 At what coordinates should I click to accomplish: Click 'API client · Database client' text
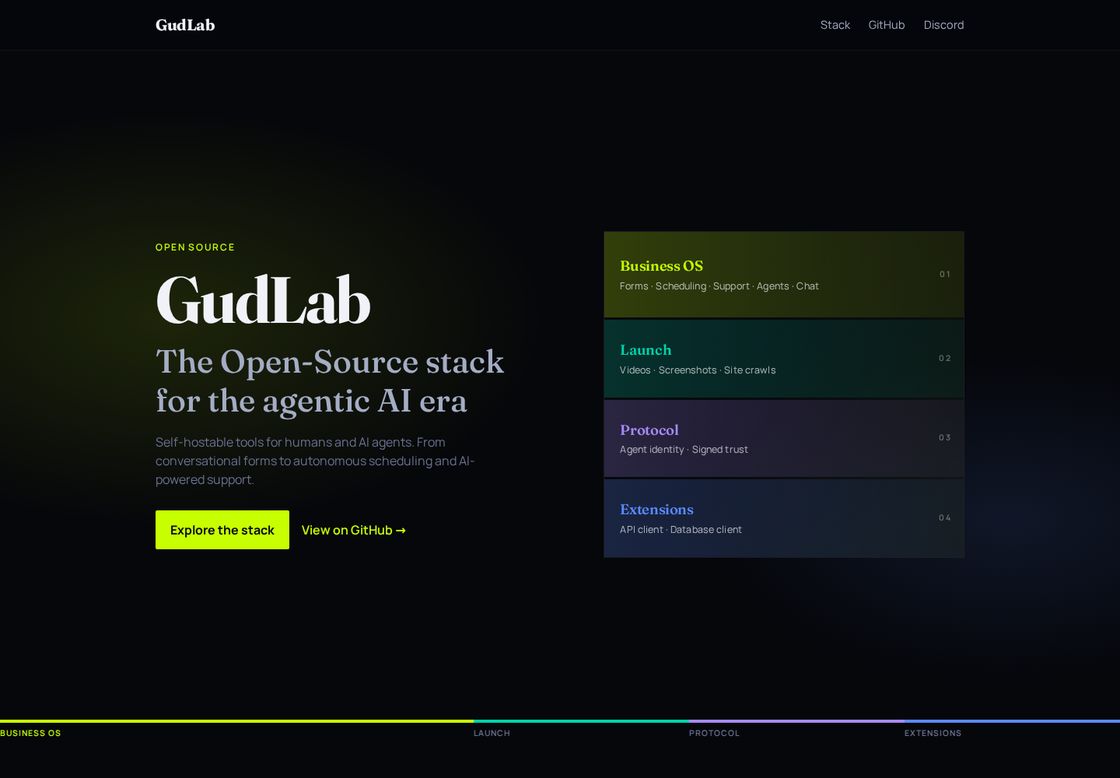coord(681,529)
